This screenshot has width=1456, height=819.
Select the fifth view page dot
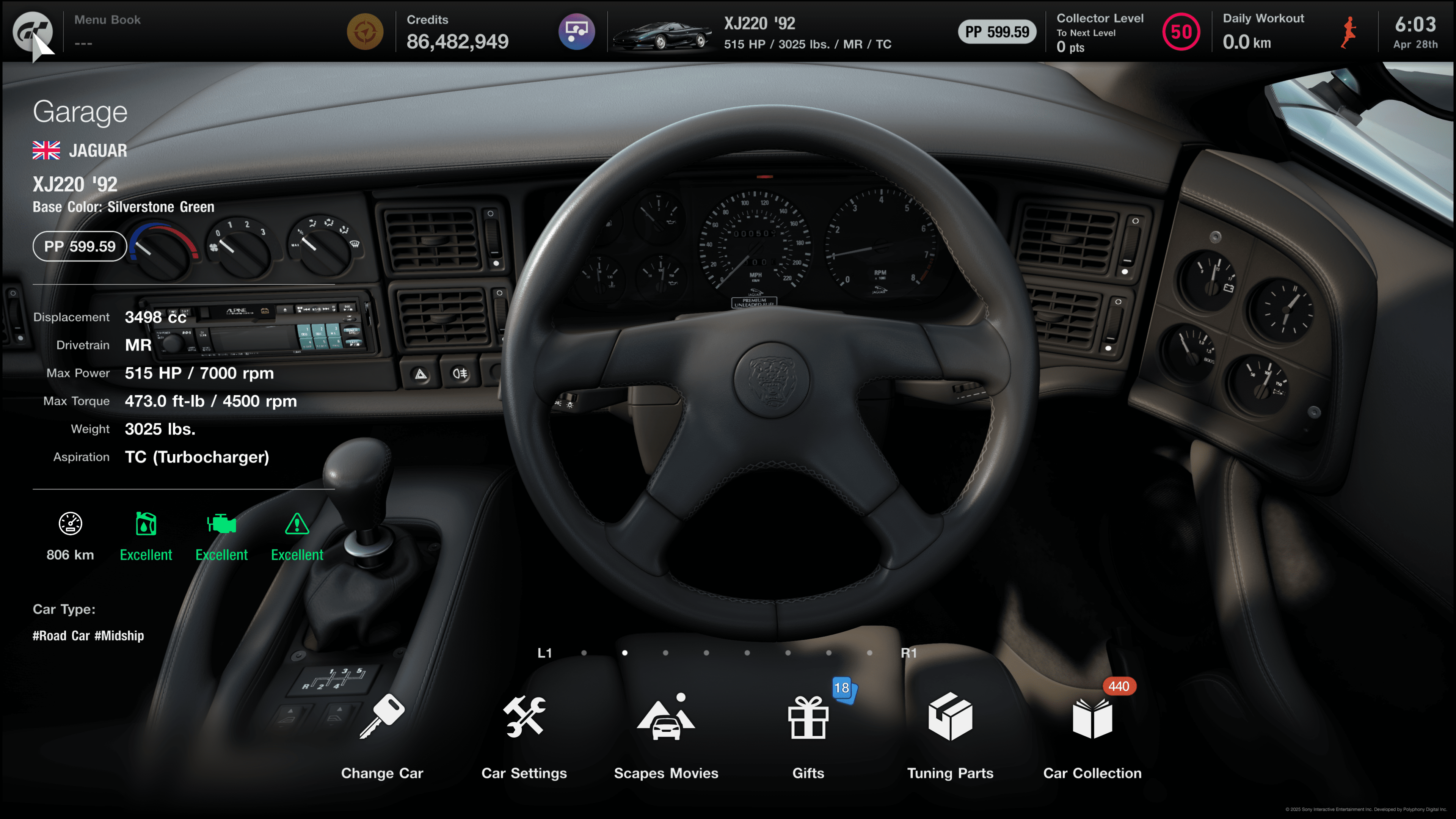pos(747,653)
